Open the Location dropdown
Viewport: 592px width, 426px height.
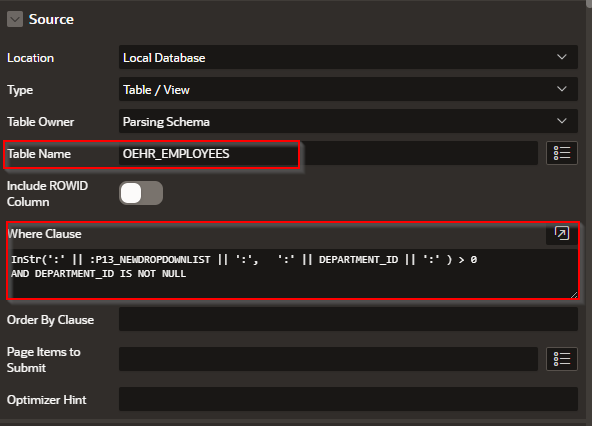point(348,57)
